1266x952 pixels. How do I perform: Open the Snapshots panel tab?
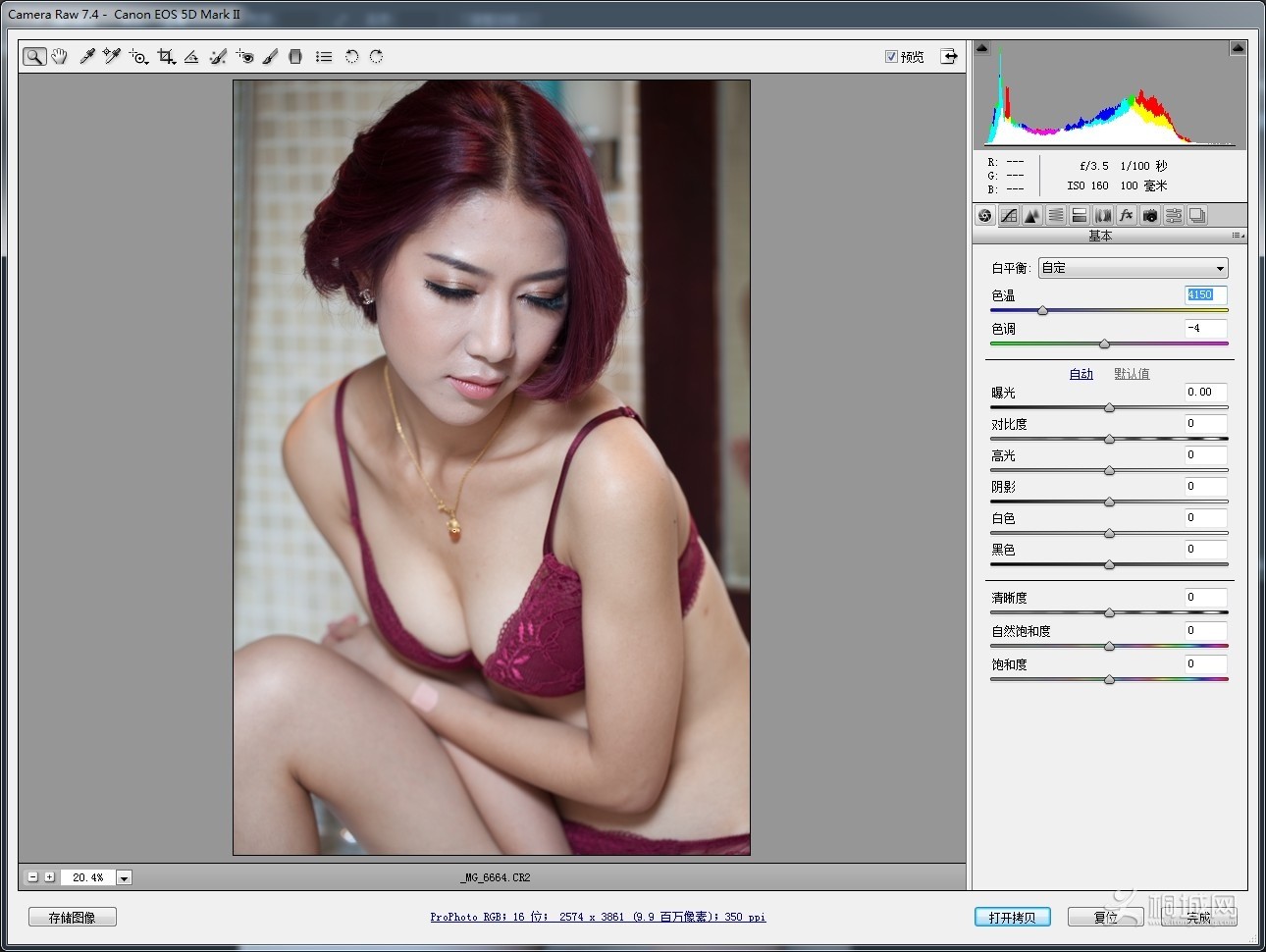point(1197,216)
